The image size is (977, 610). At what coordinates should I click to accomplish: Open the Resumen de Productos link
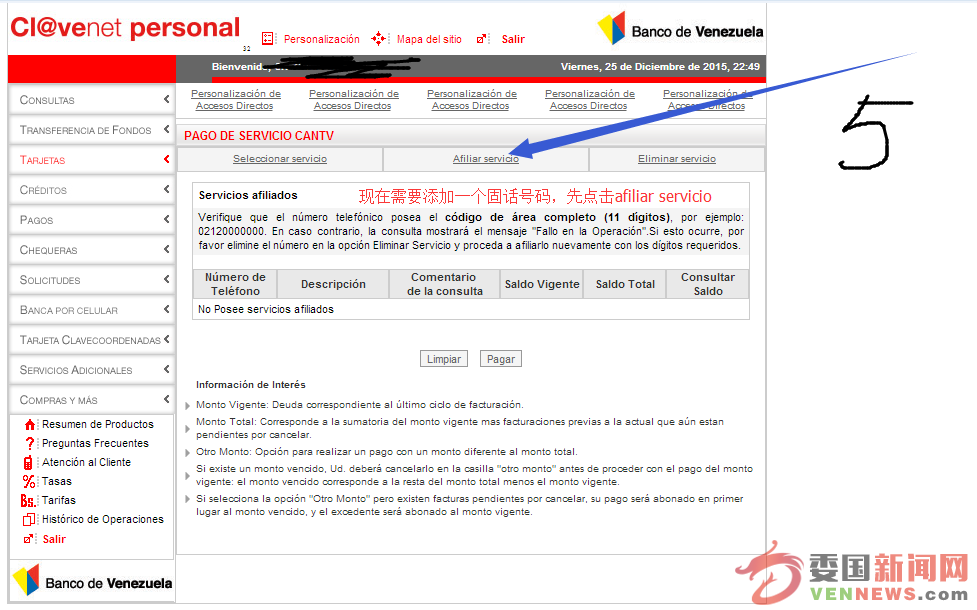98,424
